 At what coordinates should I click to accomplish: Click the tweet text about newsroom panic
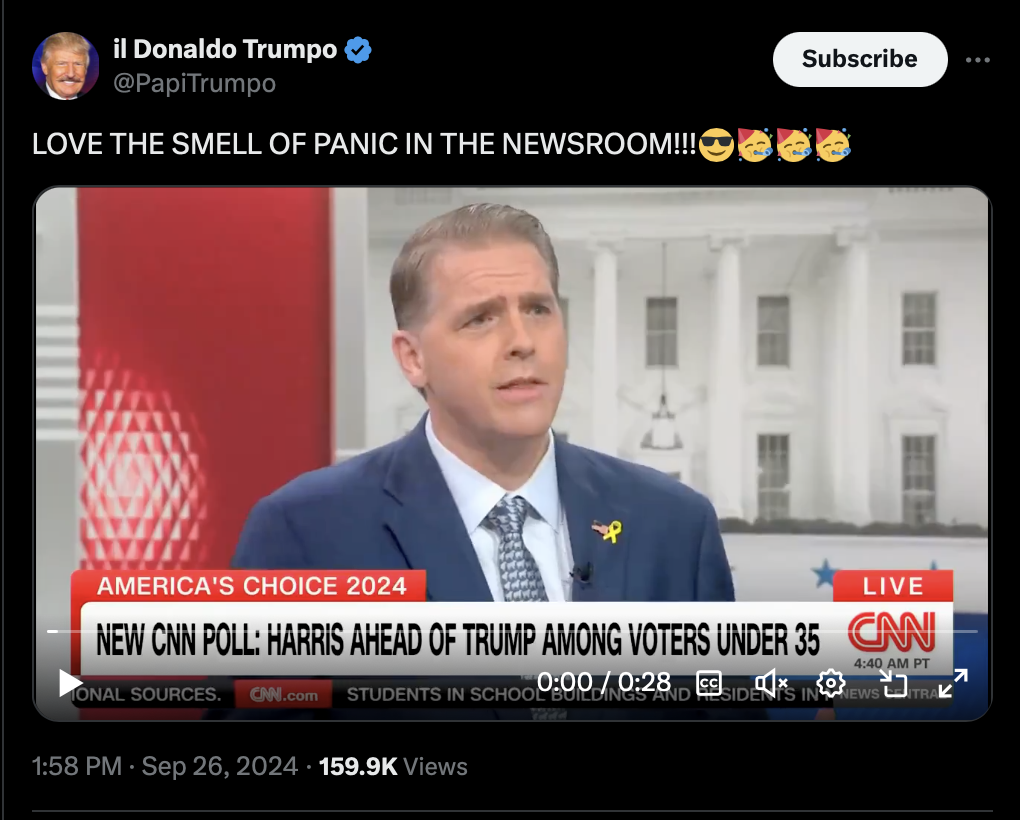pos(364,144)
